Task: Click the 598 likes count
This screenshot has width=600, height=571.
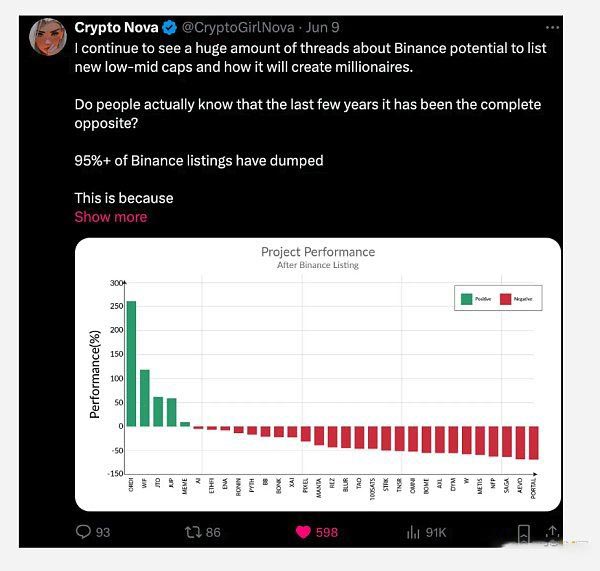Action: coord(327,532)
